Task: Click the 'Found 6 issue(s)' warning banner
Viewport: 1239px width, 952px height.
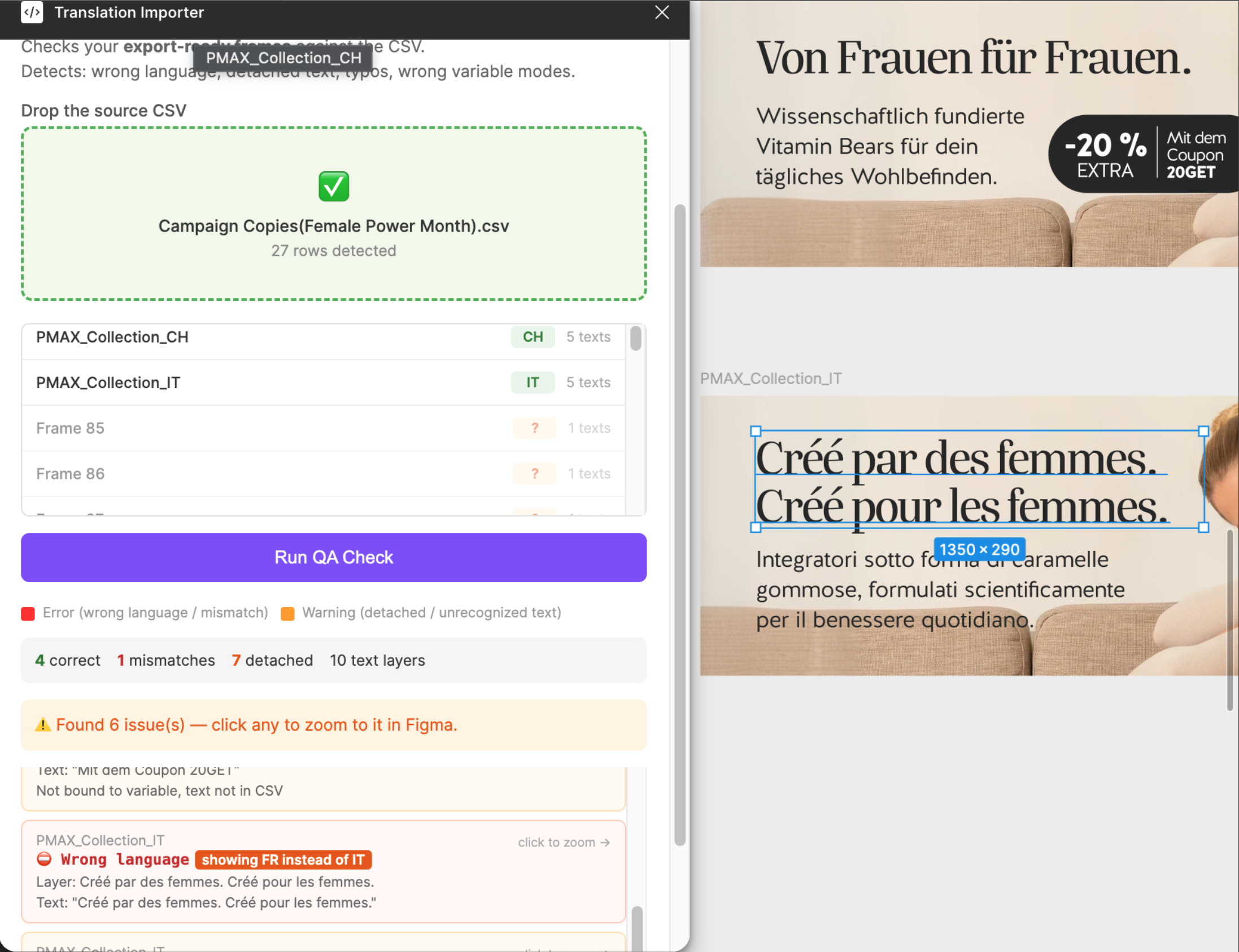Action: coord(333,725)
